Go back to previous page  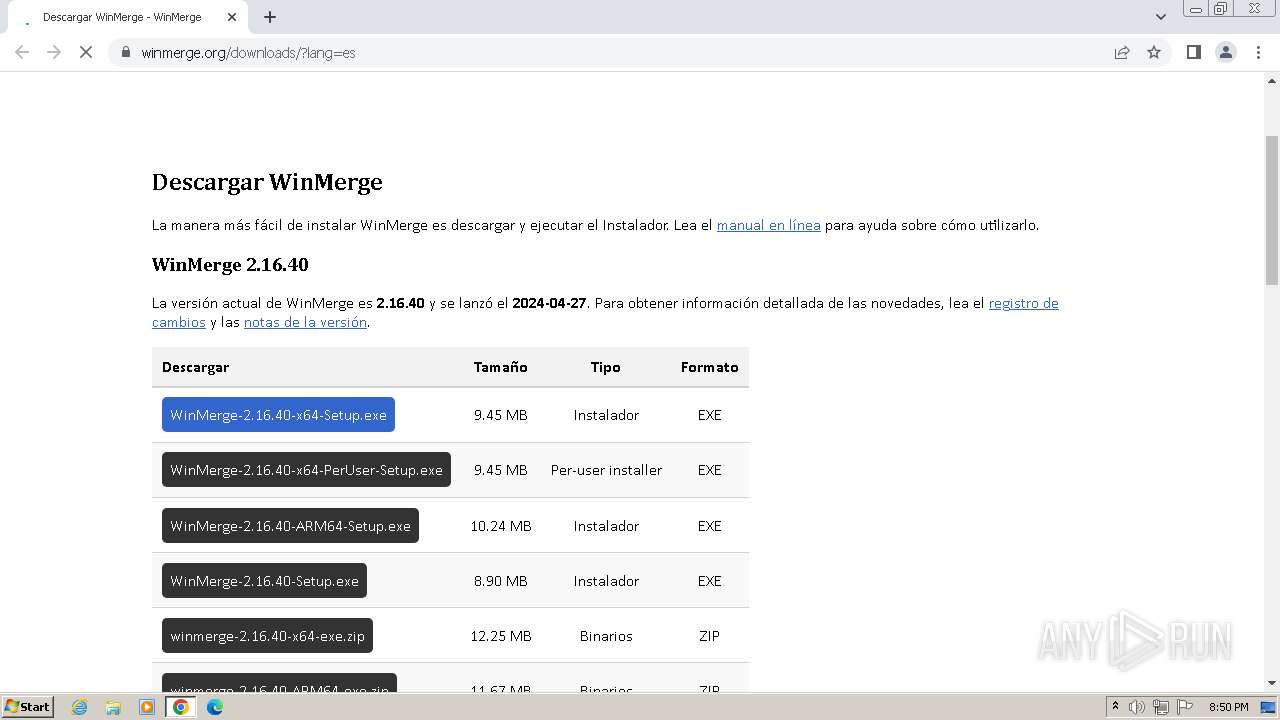22,52
